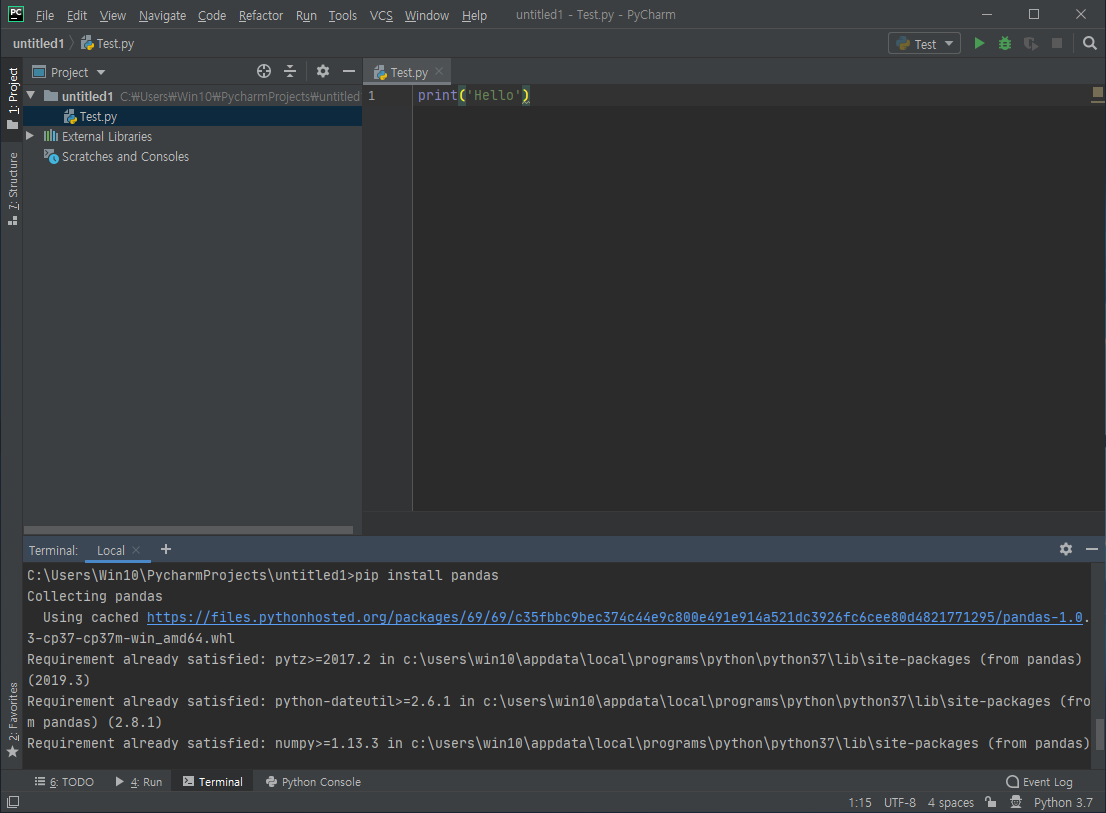Open the View menu
Image resolution: width=1106 pixels, height=813 pixels.
[x=112, y=15]
